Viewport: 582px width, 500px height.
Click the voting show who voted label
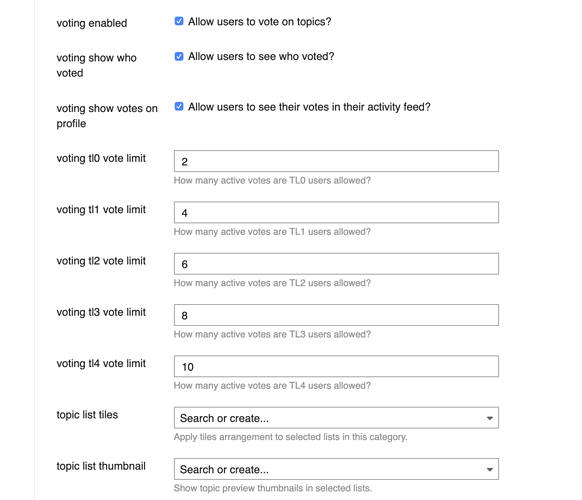click(97, 65)
